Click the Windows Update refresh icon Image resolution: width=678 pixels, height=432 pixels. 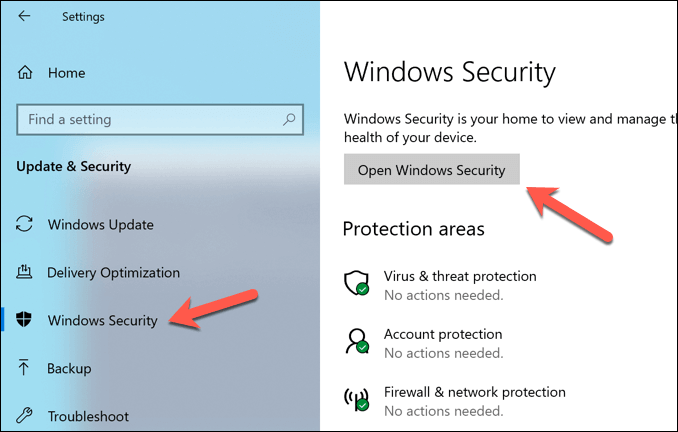pos(25,224)
